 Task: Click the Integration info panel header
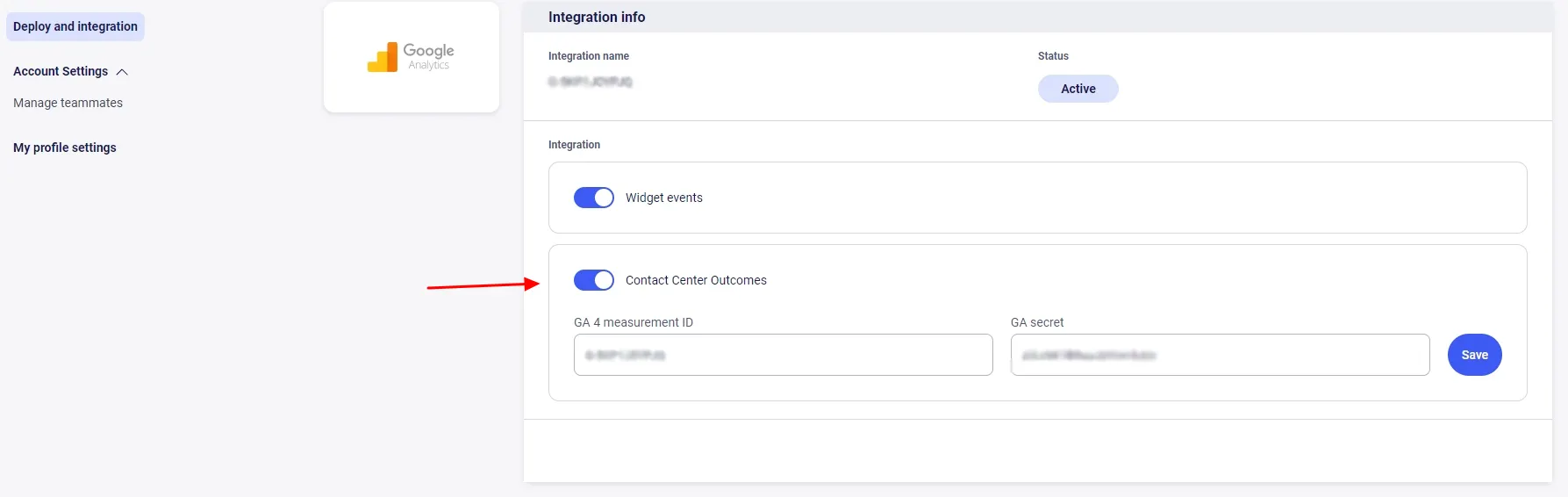pyautogui.click(x=597, y=17)
